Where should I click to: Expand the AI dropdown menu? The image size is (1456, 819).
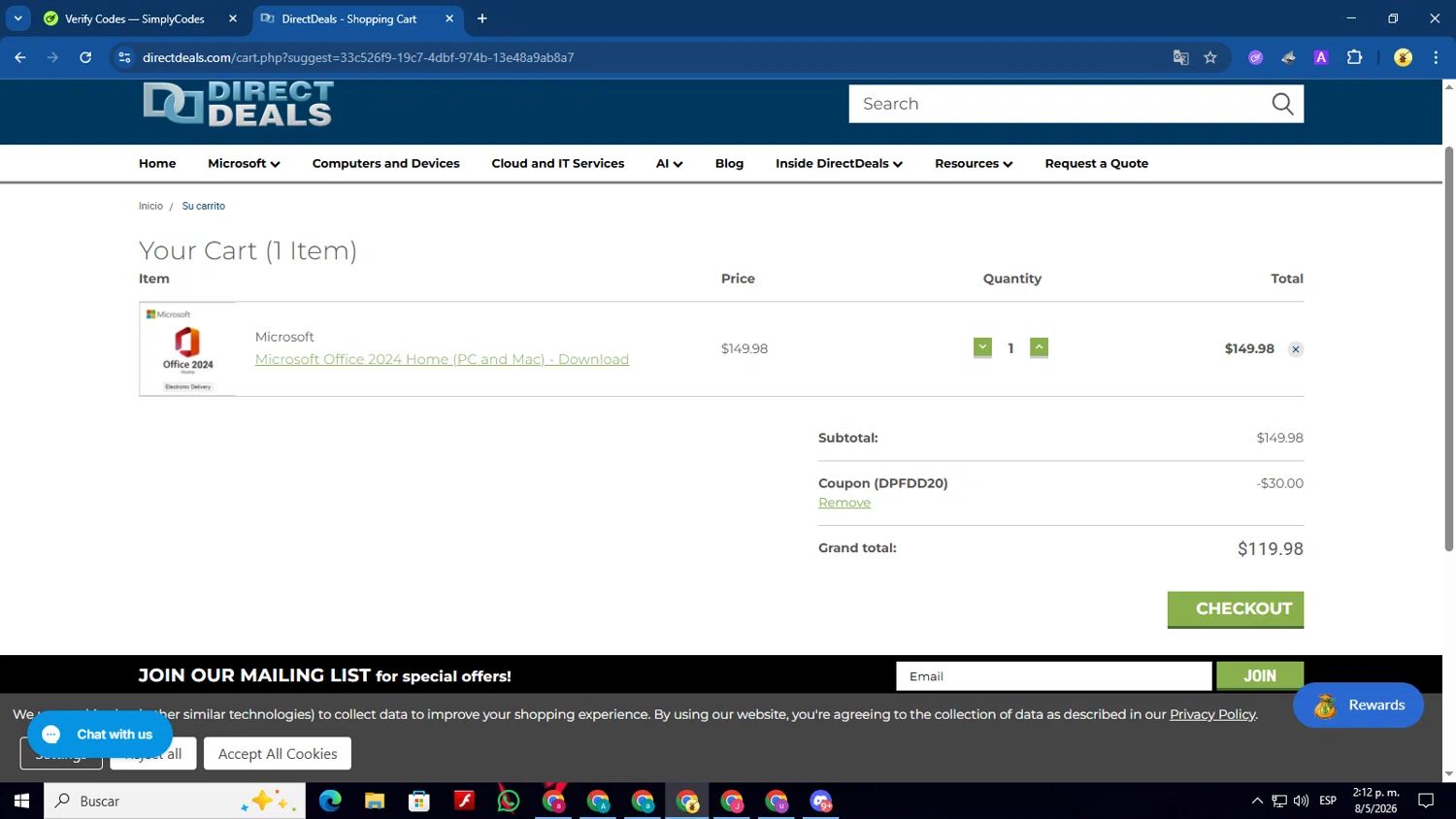669,163
